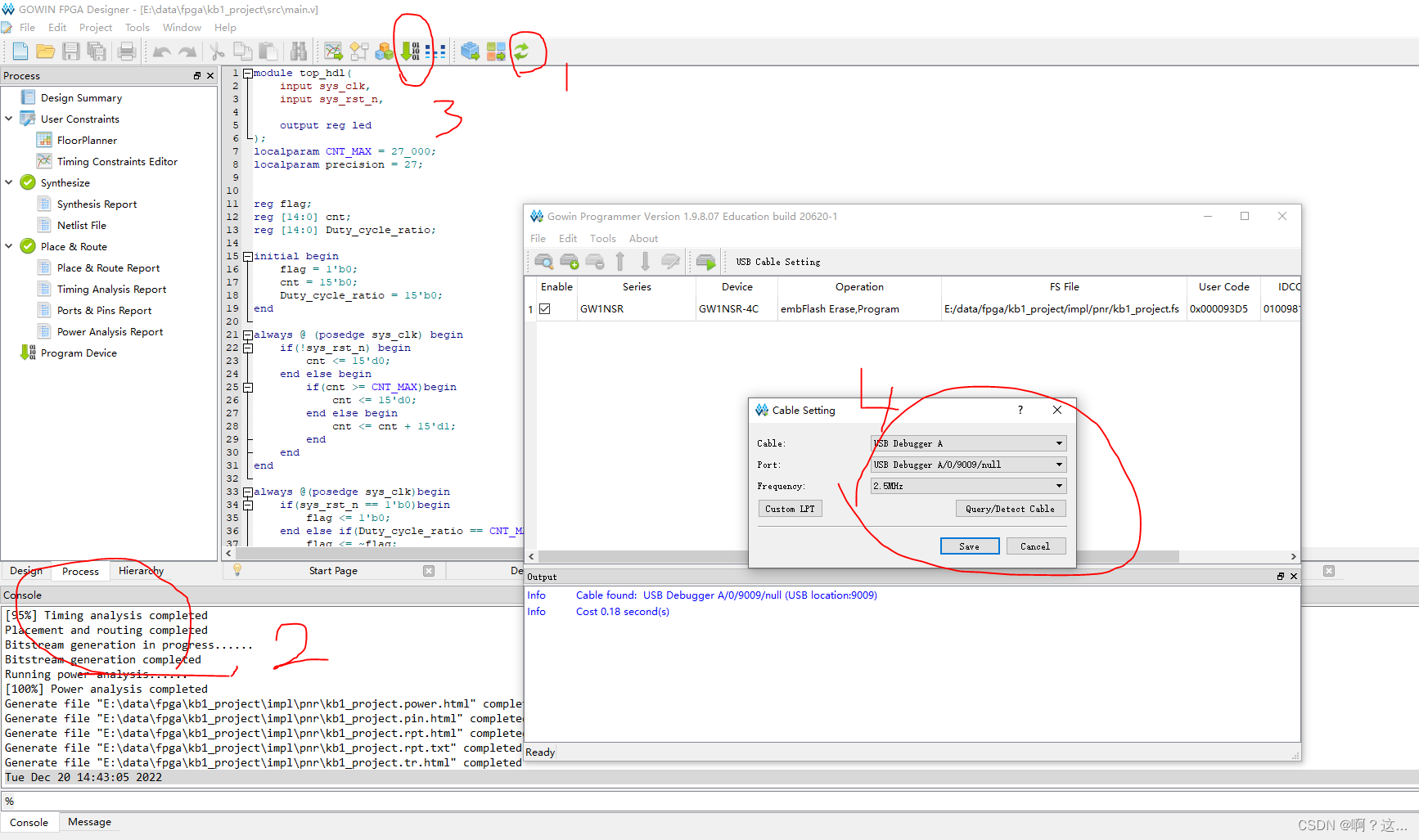Open Netlist File in Process tree
Screen dimensions: 1419x840
click(x=81, y=225)
